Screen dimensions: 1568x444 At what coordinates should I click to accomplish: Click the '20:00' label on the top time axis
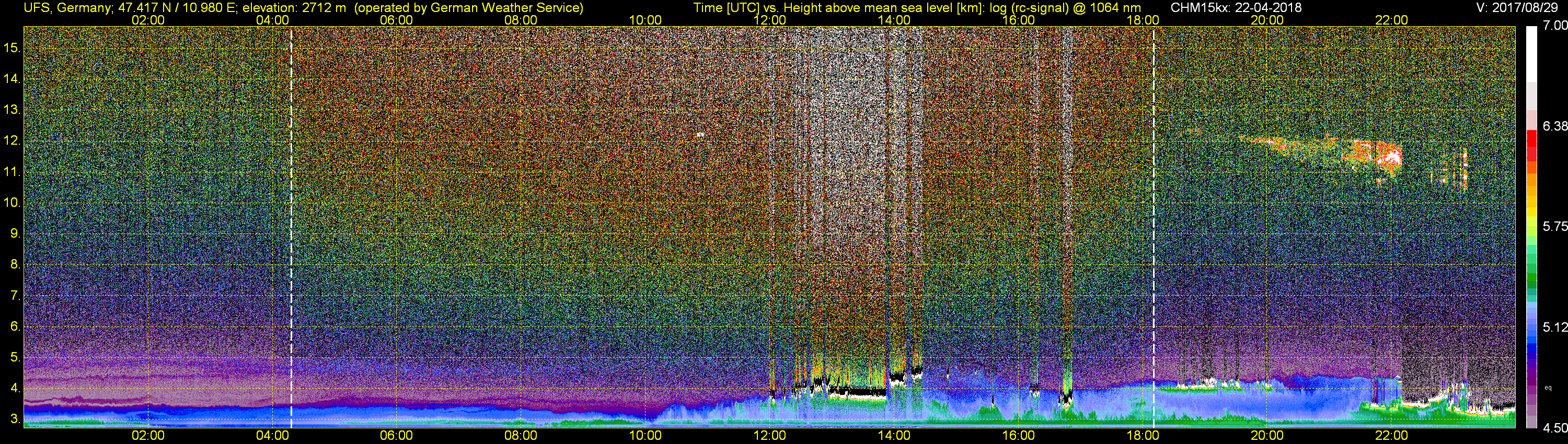click(1267, 20)
